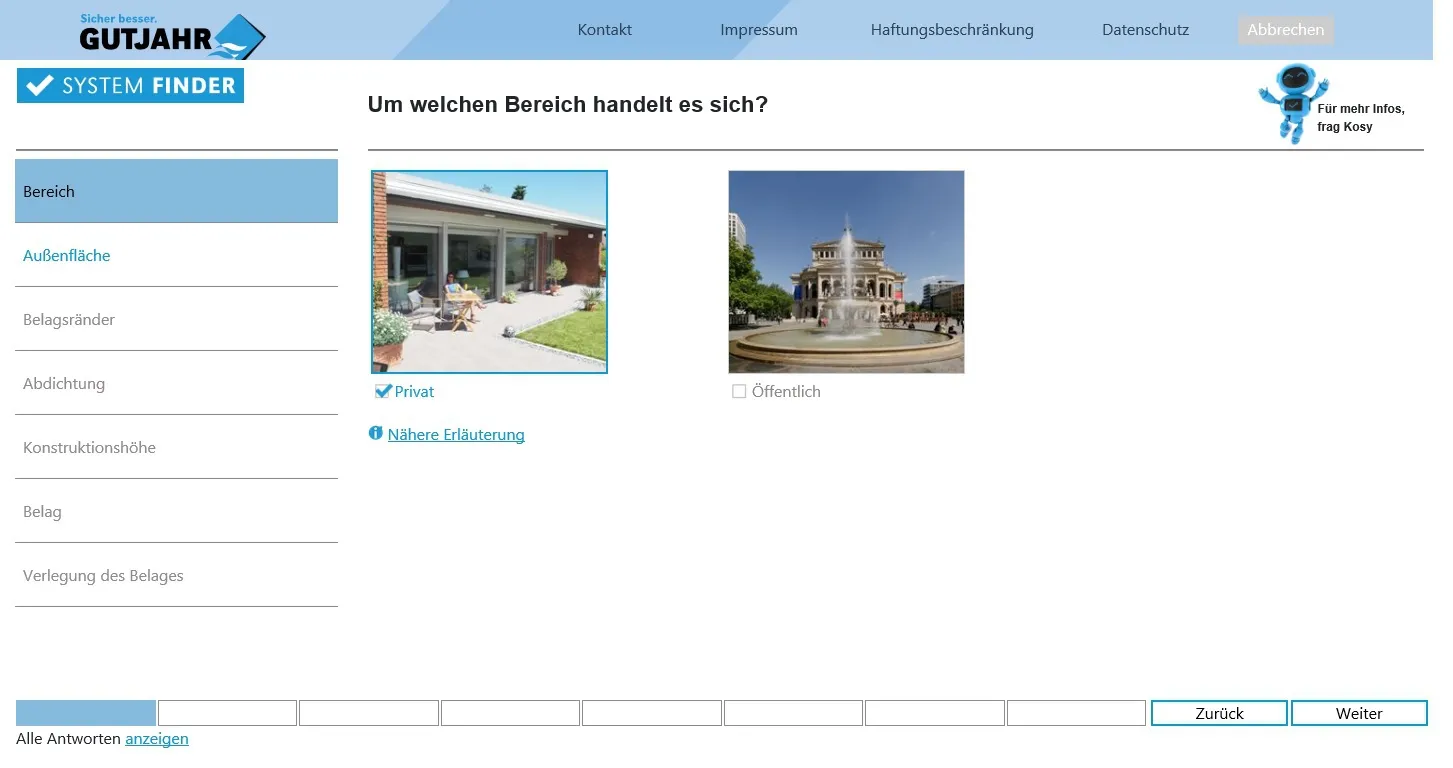The image size is (1453, 768).
Task: Open Haftungsbeschränkung in the top bar
Action: tap(952, 30)
